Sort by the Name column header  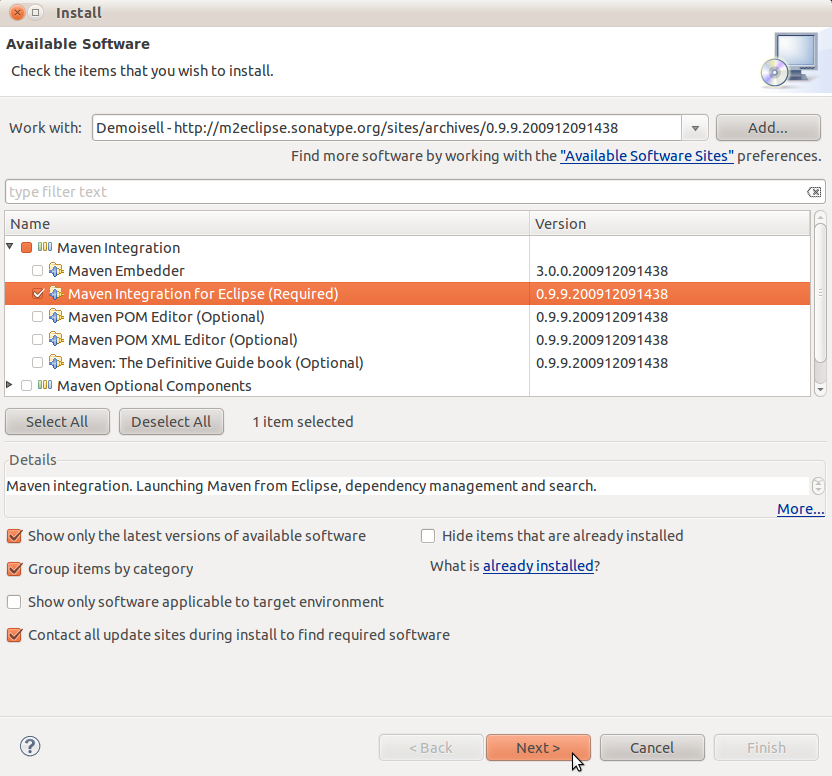(x=266, y=224)
